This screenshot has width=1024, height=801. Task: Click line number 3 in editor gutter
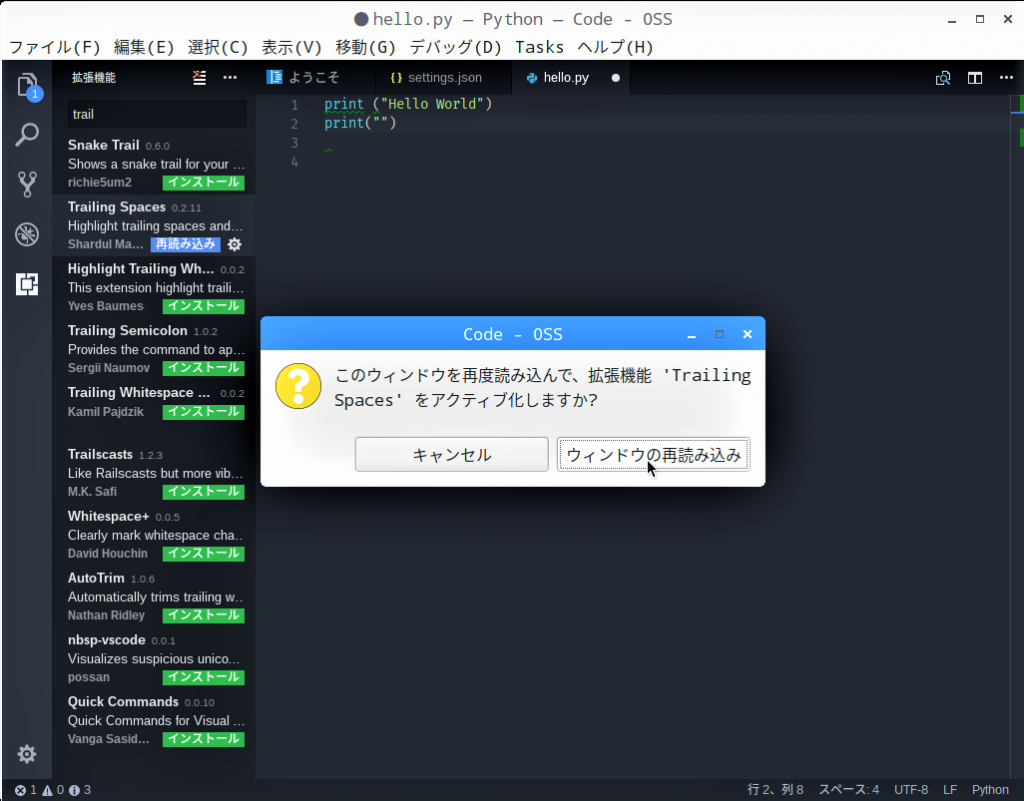point(295,143)
